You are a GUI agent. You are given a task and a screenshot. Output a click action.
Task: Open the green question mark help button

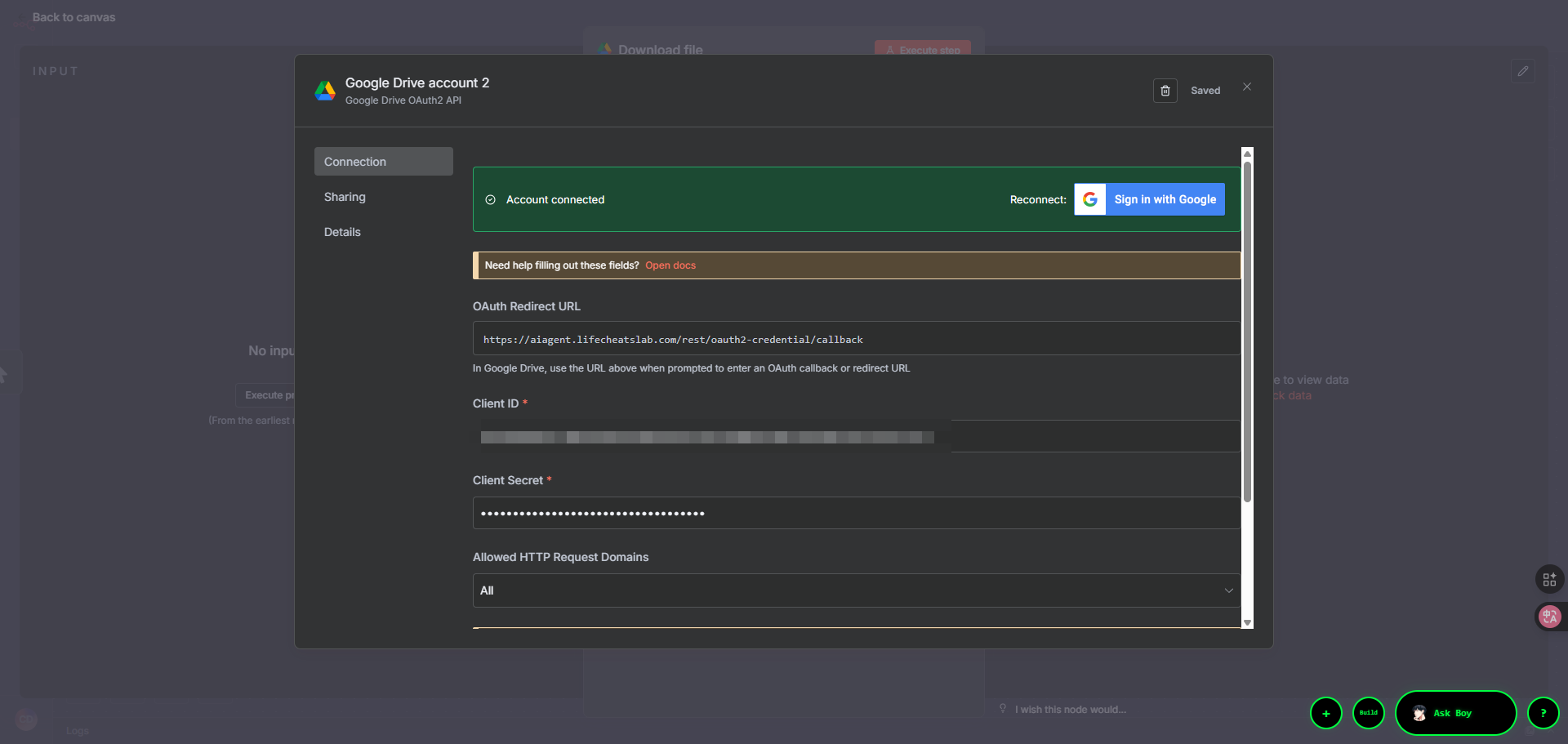coord(1543,713)
